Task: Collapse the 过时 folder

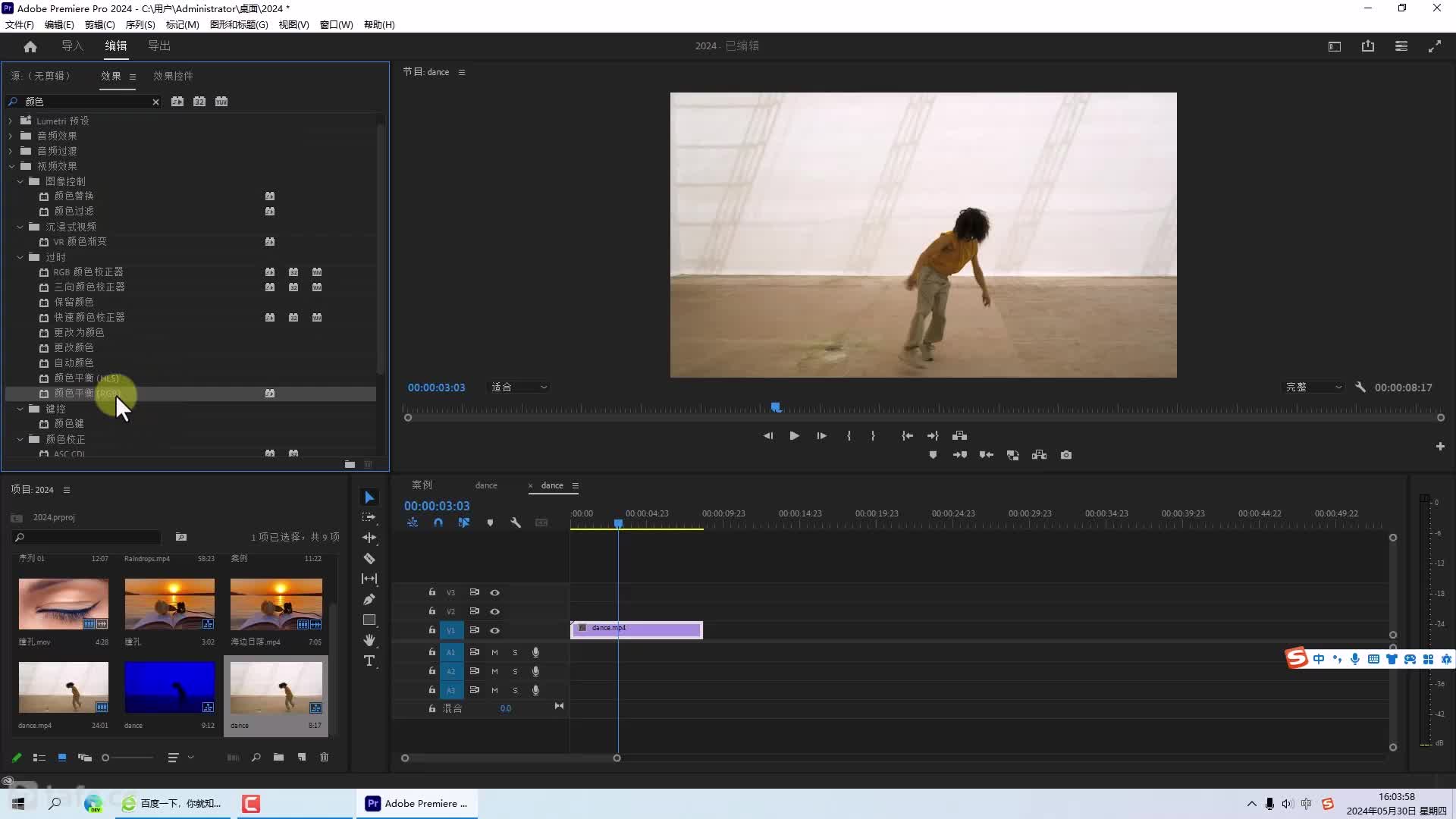Action: click(20, 257)
